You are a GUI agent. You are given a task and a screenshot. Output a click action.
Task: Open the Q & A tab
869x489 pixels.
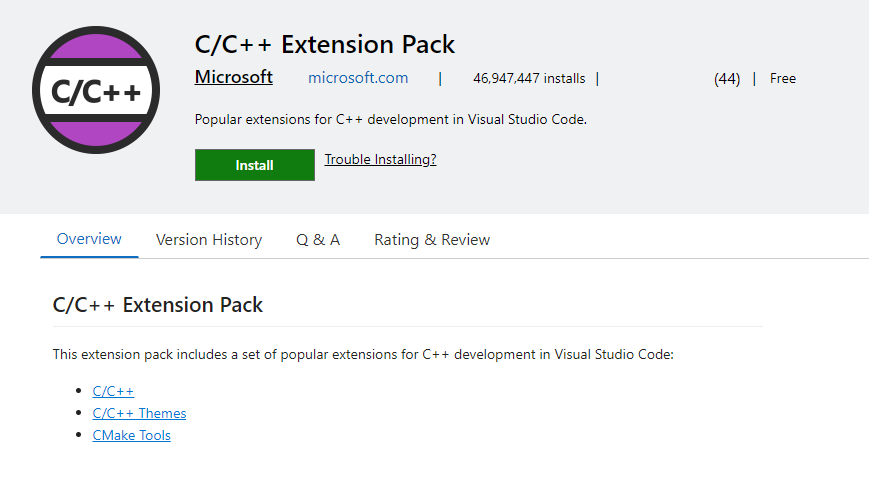[318, 240]
